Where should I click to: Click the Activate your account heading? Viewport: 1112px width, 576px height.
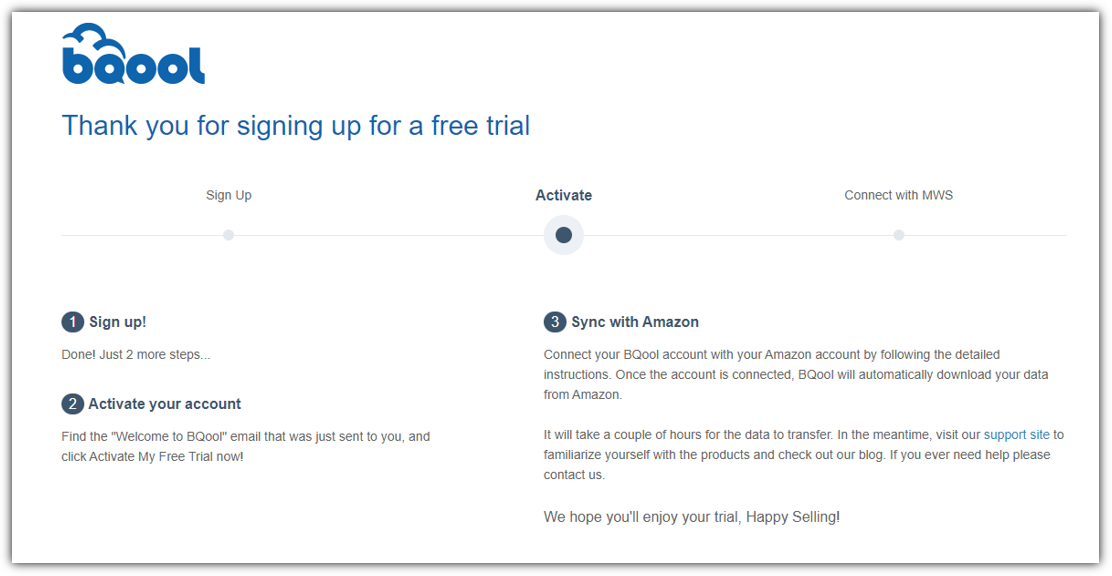tap(165, 404)
